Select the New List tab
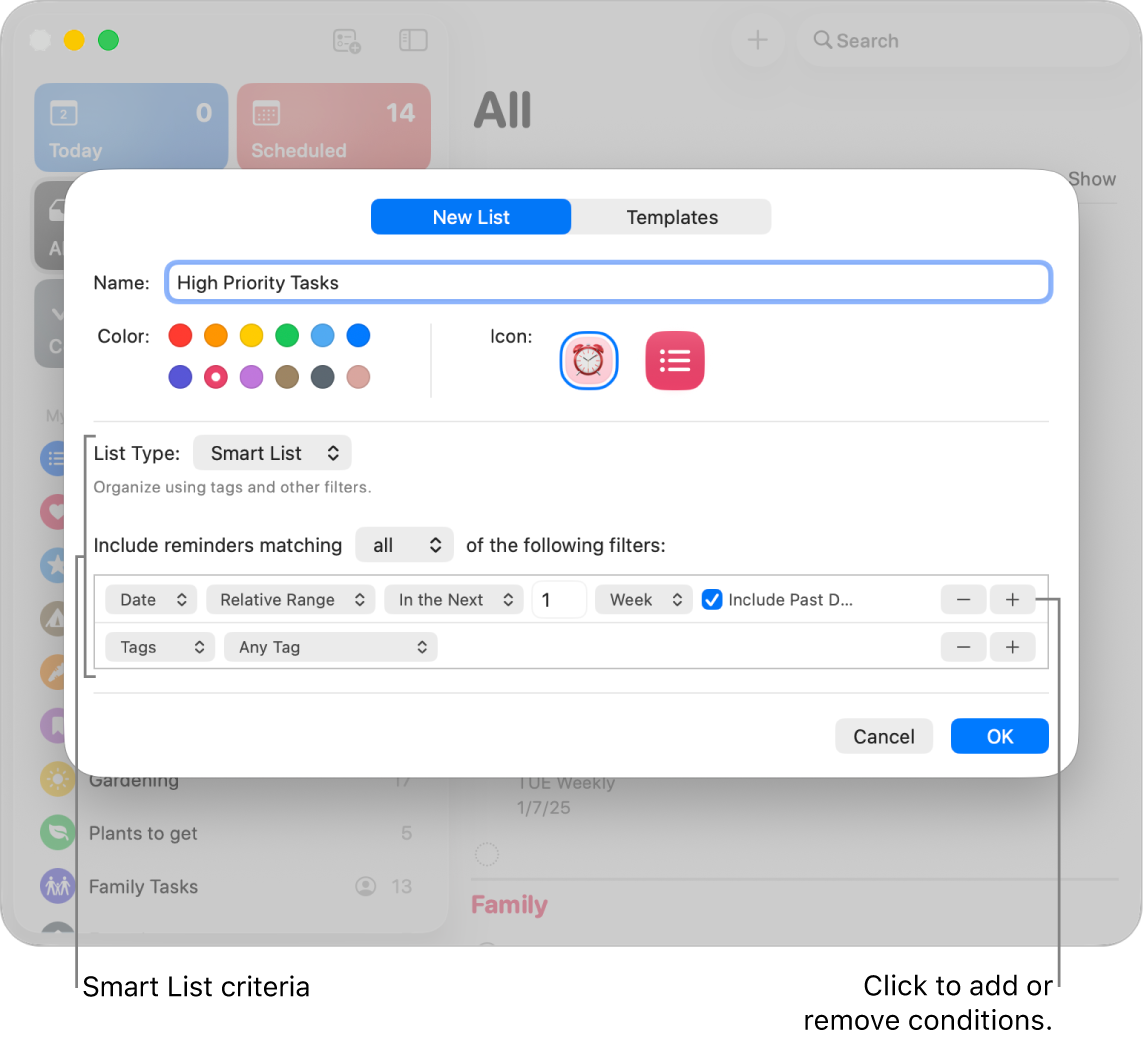The height and width of the screenshot is (1040, 1144). click(470, 216)
